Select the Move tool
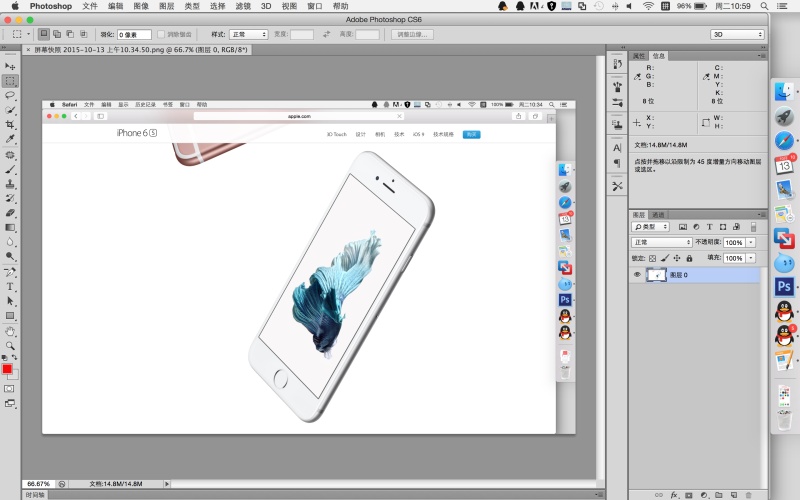Screen dimensions: 800x500 point(10,66)
